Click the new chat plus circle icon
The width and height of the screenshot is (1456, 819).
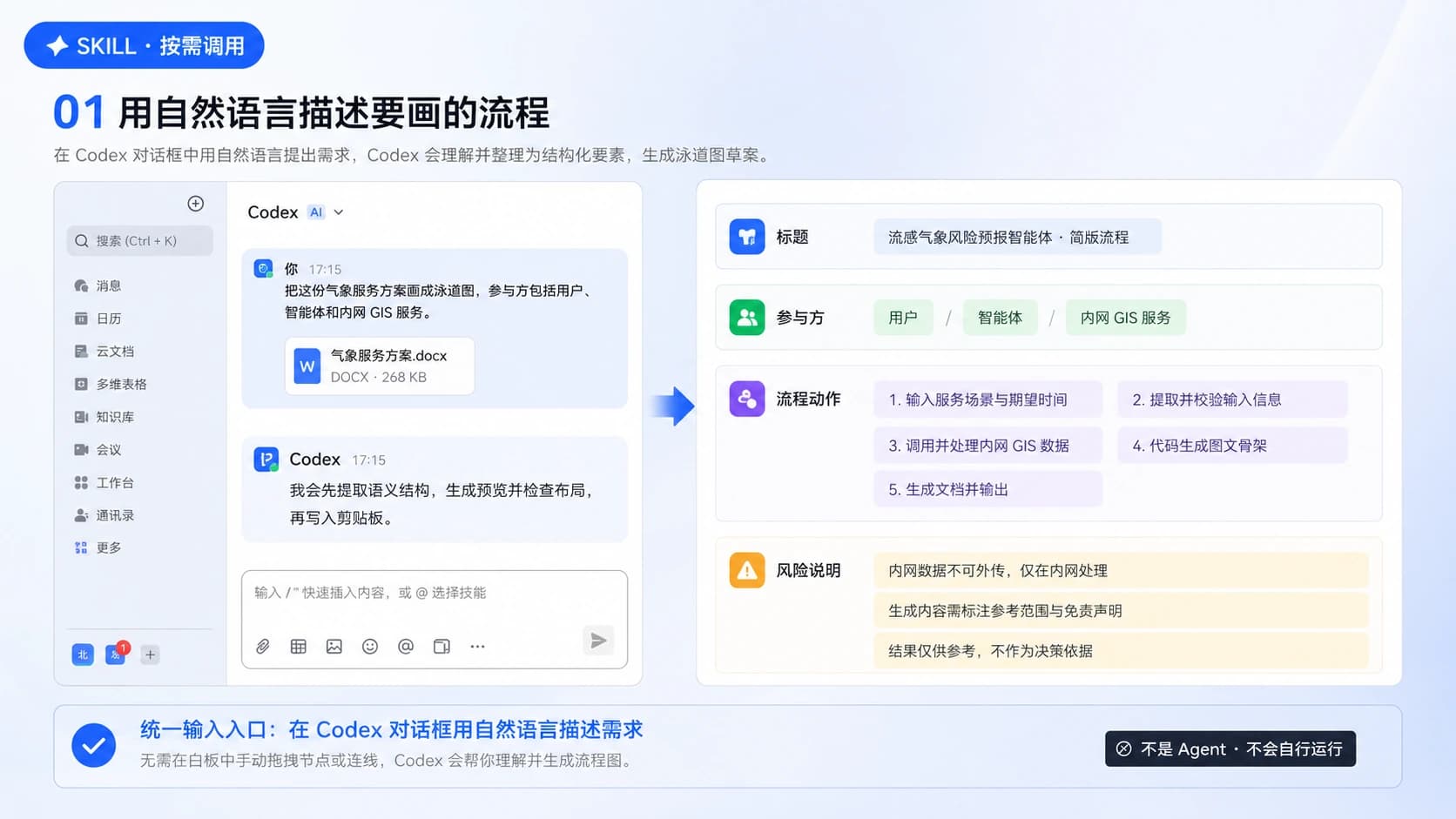(196, 204)
